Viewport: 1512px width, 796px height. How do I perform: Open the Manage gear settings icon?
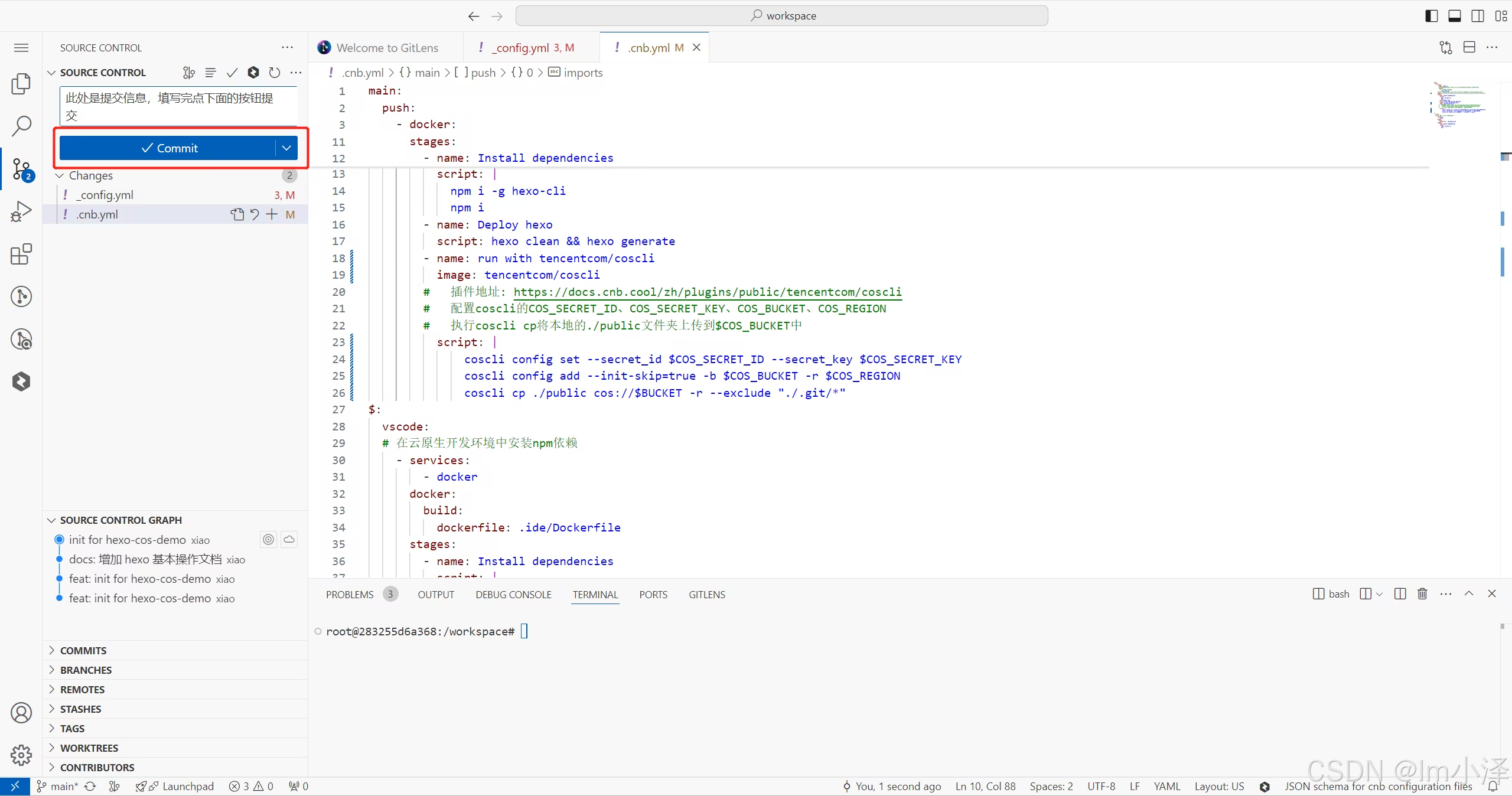pyautogui.click(x=21, y=755)
